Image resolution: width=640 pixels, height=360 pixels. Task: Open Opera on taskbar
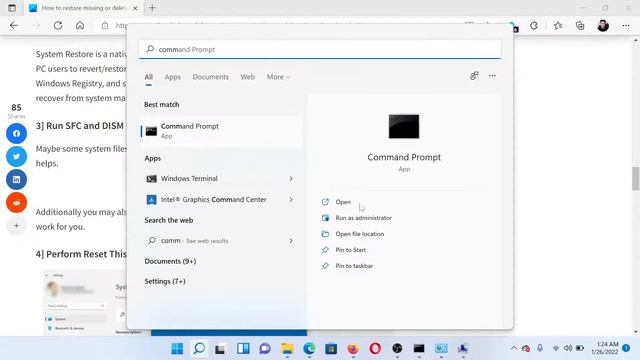point(375,349)
